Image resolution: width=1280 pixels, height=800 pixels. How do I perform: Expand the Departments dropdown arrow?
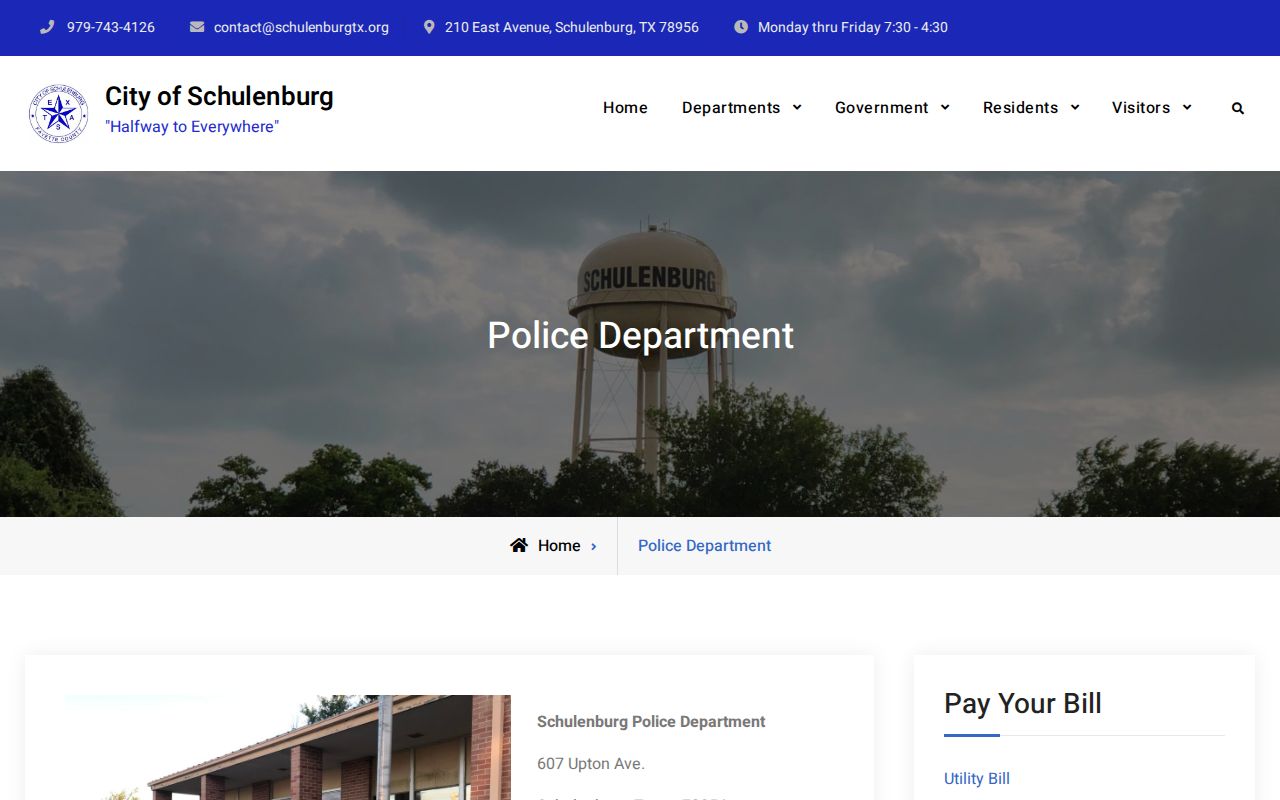pyautogui.click(x=797, y=107)
